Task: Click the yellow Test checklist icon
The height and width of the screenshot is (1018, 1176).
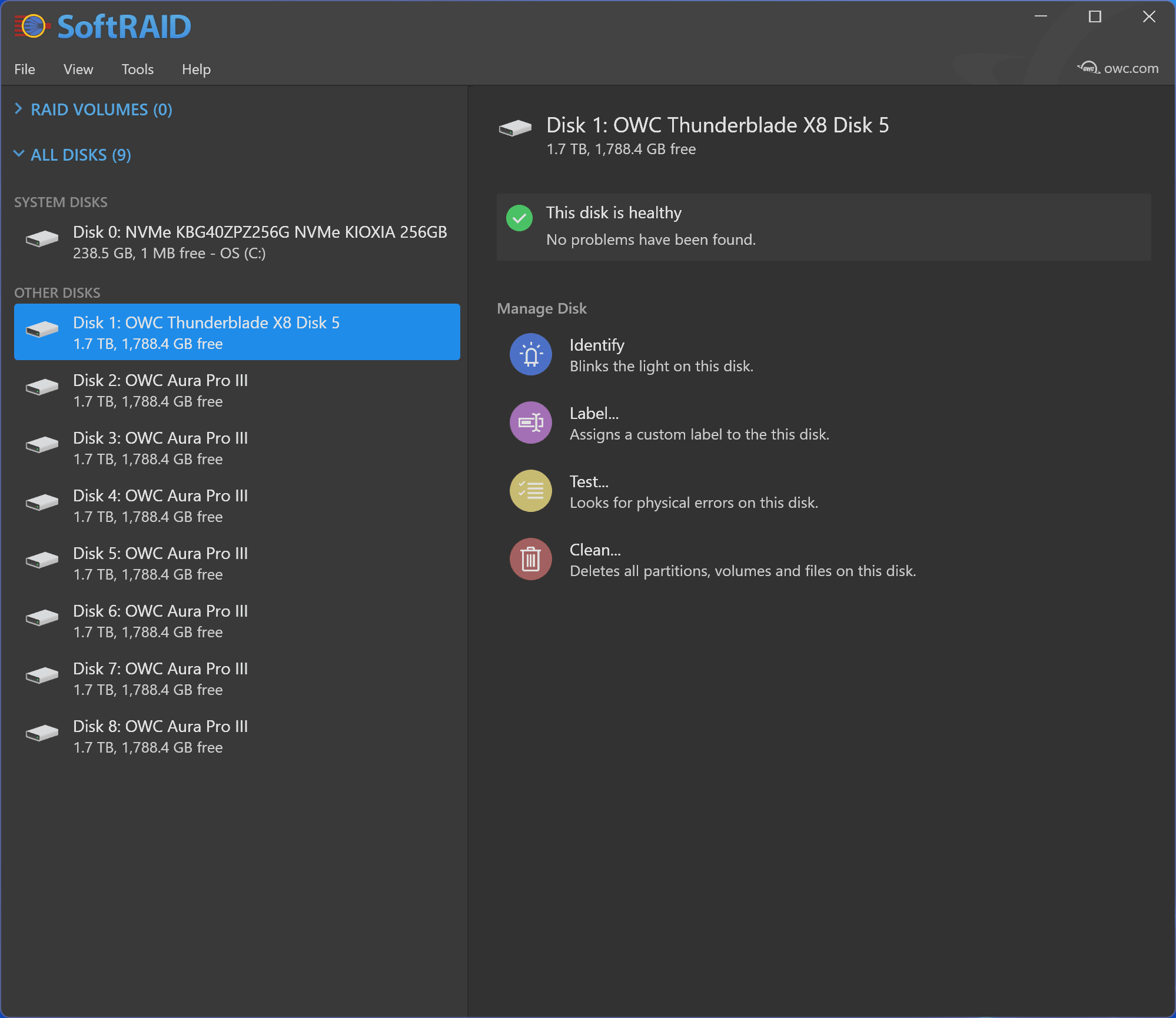Action: (530, 491)
